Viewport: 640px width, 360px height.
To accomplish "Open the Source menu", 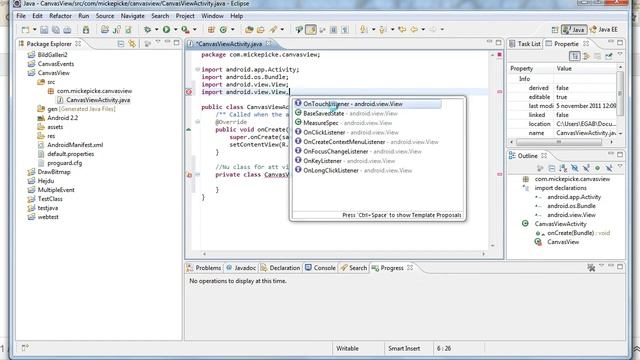I will 105,16.
